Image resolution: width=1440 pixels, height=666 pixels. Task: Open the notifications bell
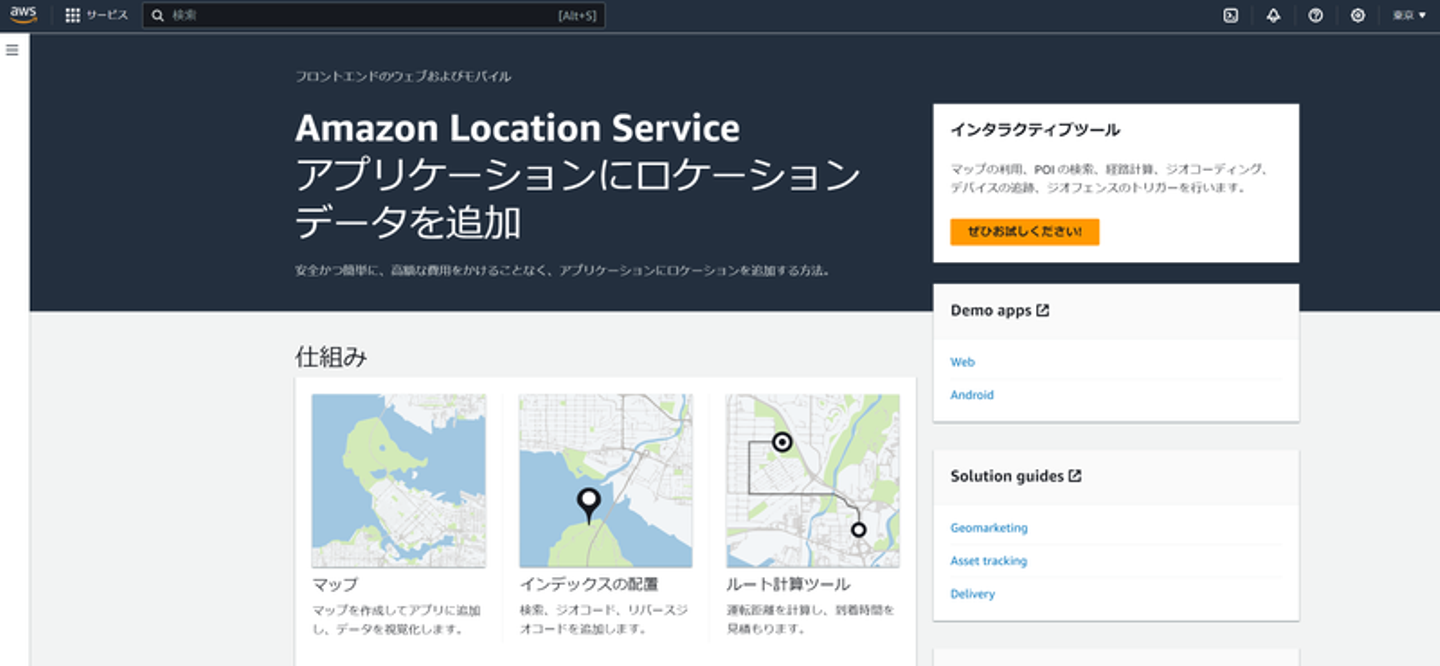[1273, 15]
